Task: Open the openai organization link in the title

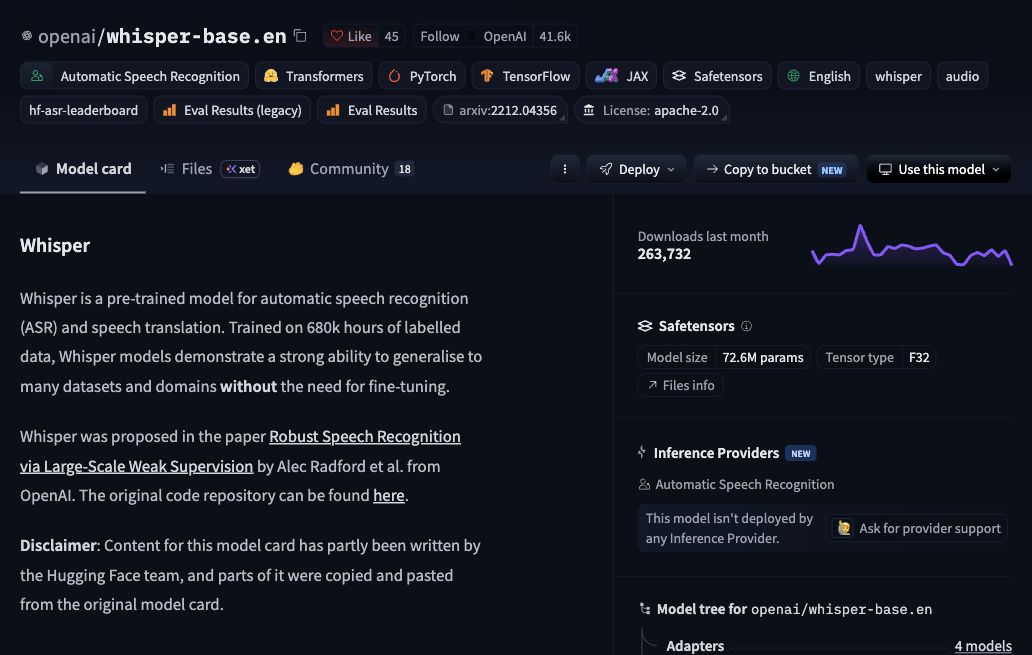Action: (67, 36)
